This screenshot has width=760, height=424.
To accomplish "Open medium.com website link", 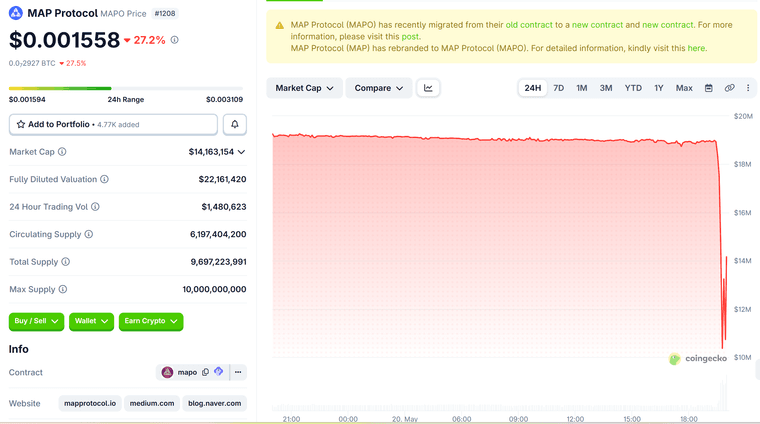I will [x=152, y=403].
